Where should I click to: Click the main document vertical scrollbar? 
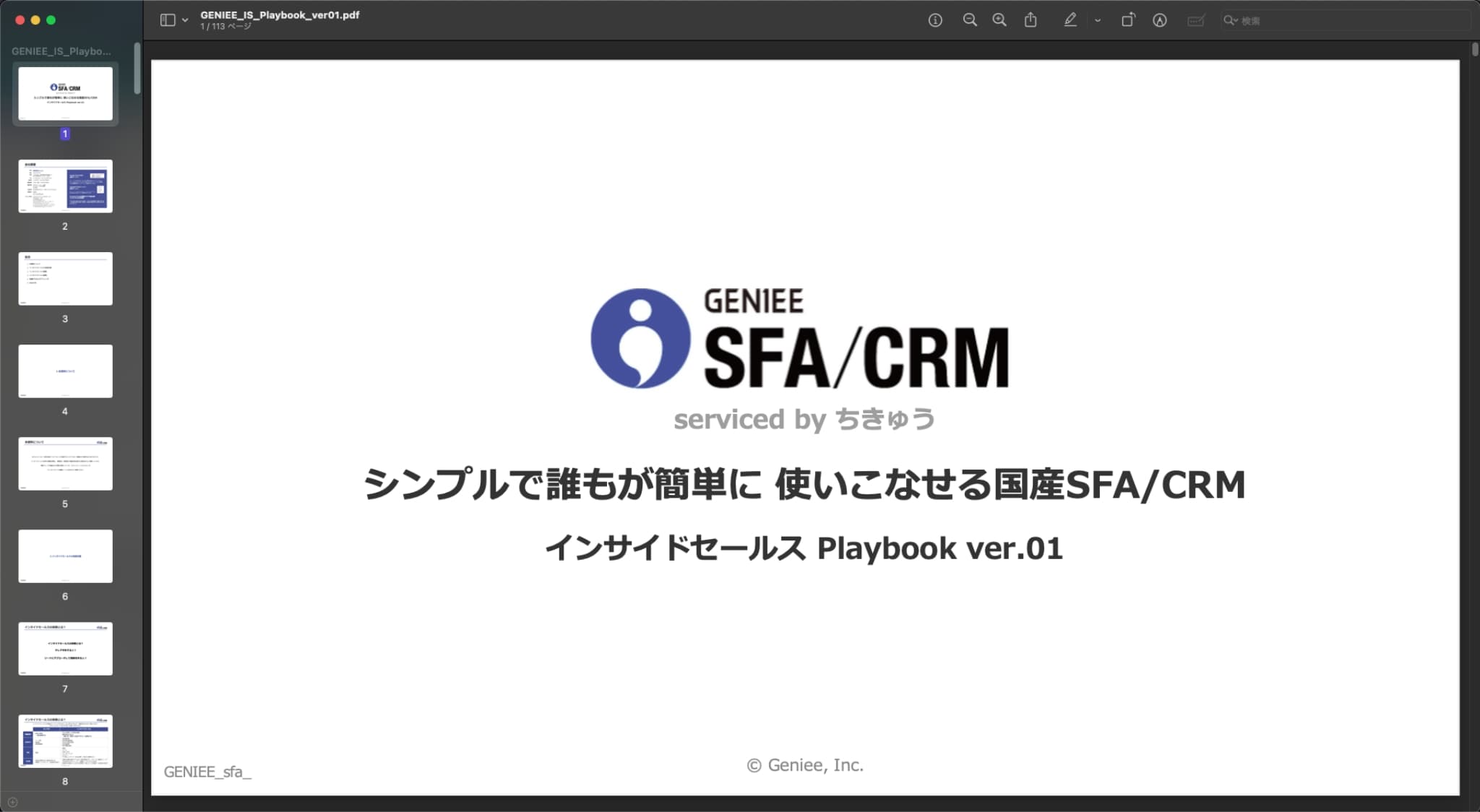[1475, 49]
